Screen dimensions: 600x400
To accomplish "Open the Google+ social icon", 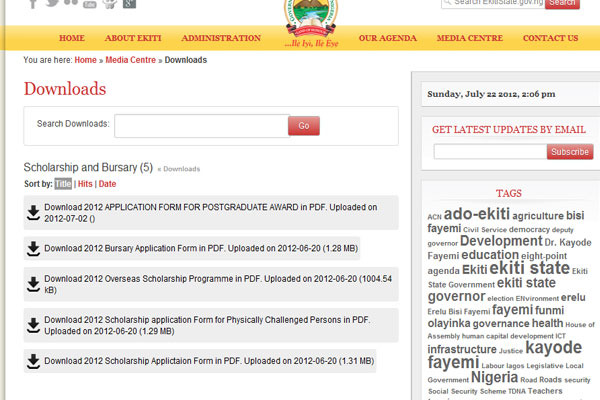I will [129, 3].
